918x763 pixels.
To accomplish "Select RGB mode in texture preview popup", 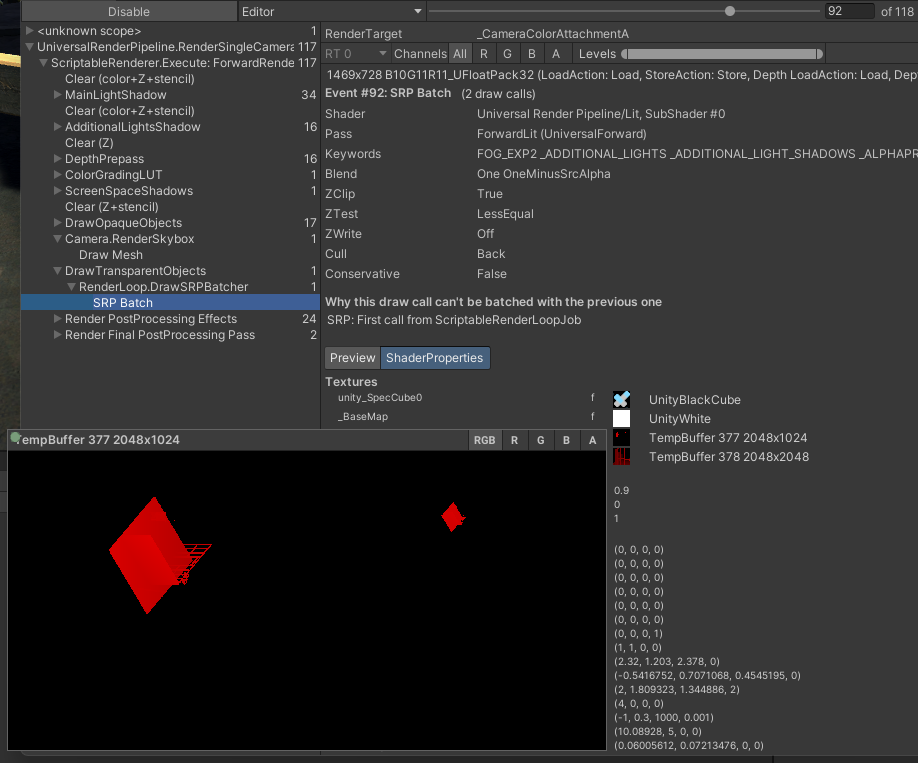I will 484,440.
